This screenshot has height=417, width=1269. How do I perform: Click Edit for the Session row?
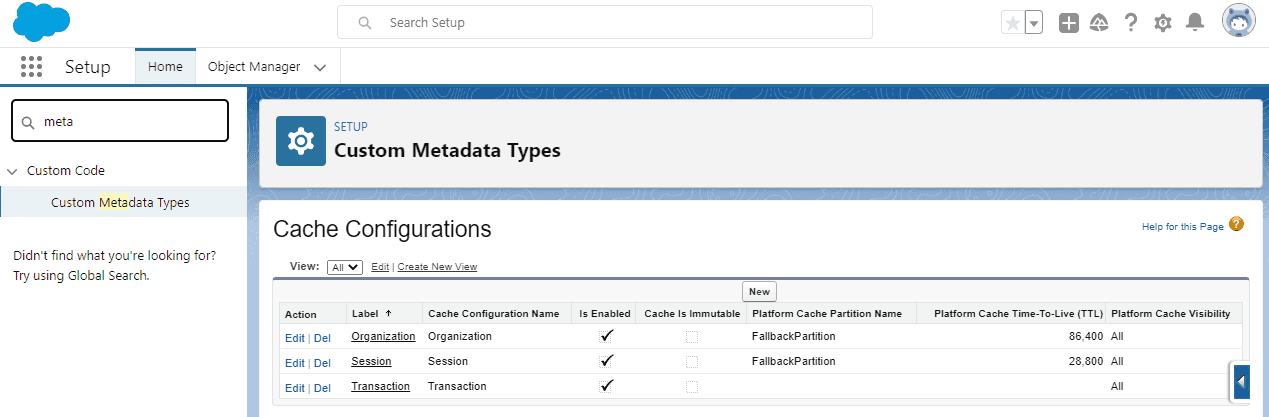(294, 363)
